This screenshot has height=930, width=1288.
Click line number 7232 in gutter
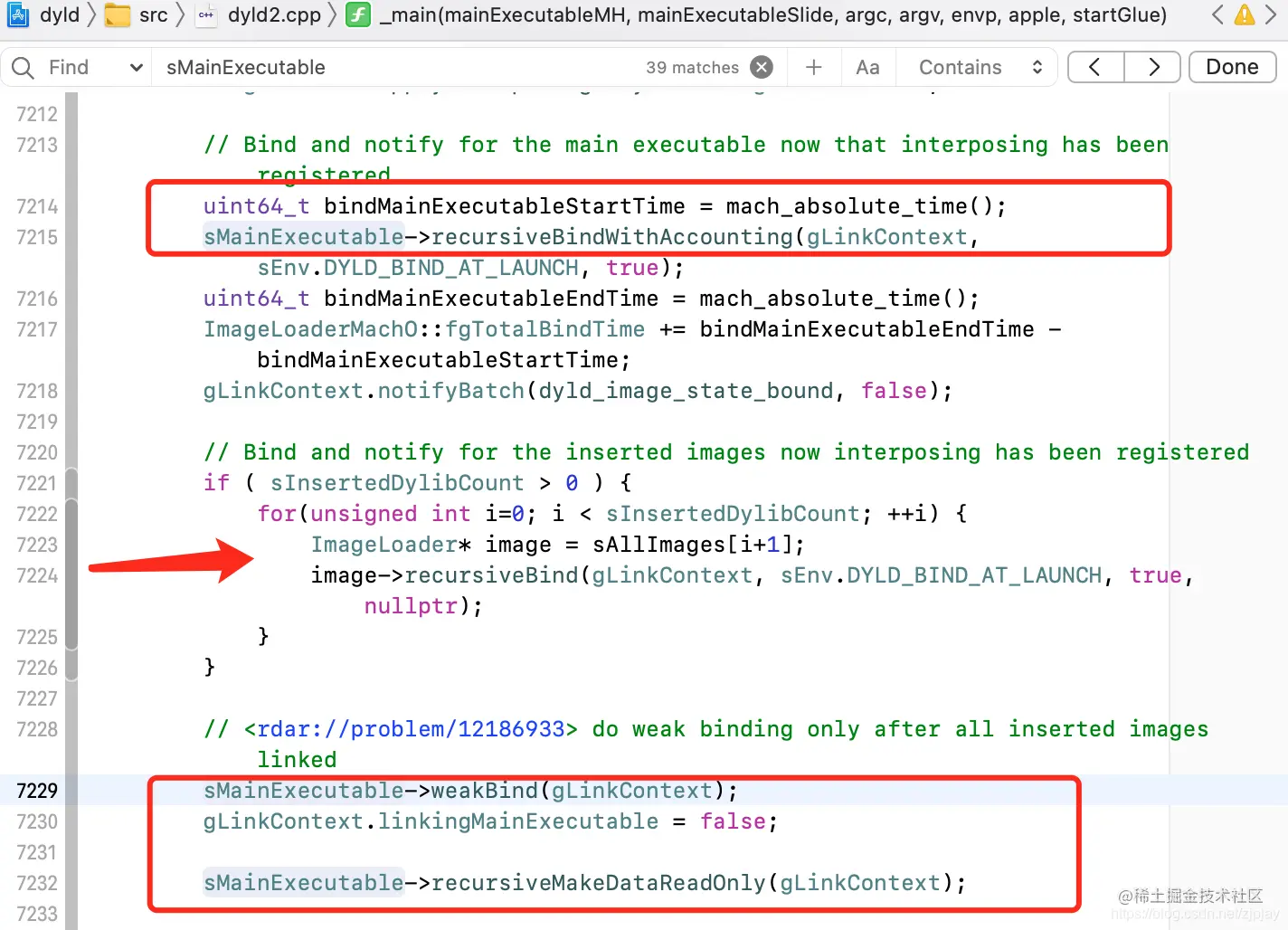pos(37,883)
